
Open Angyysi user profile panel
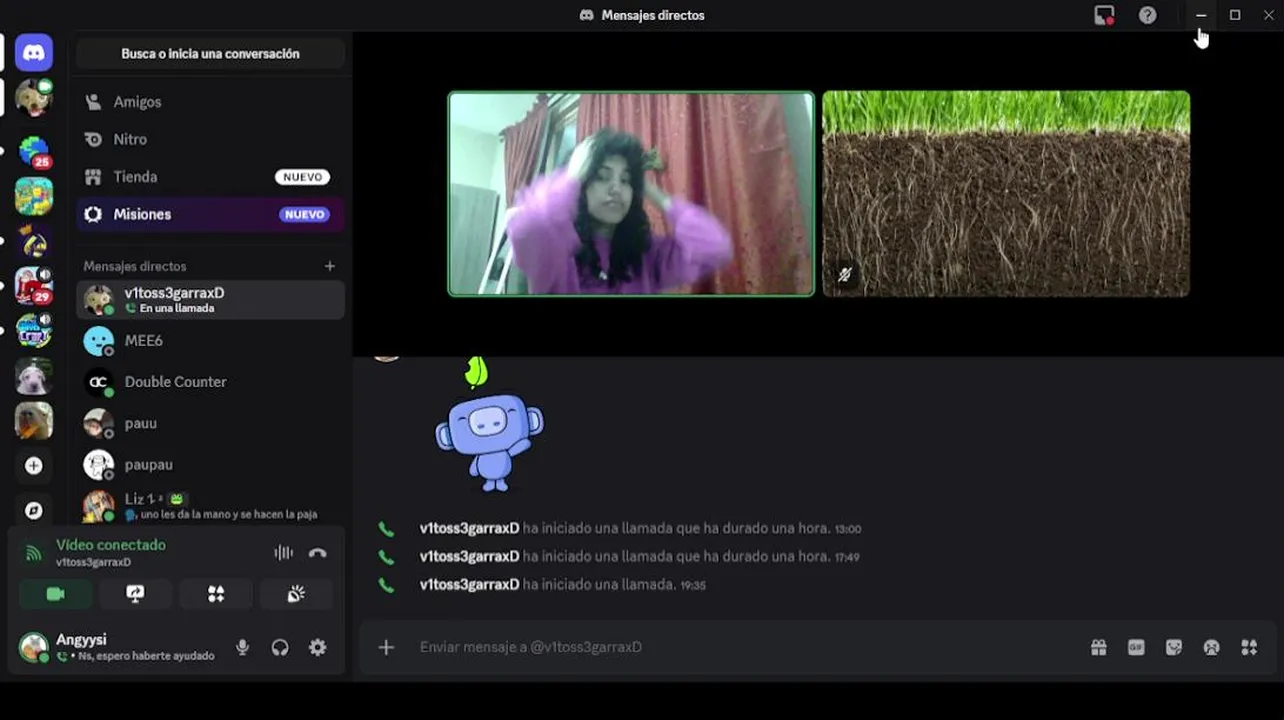[x=120, y=647]
